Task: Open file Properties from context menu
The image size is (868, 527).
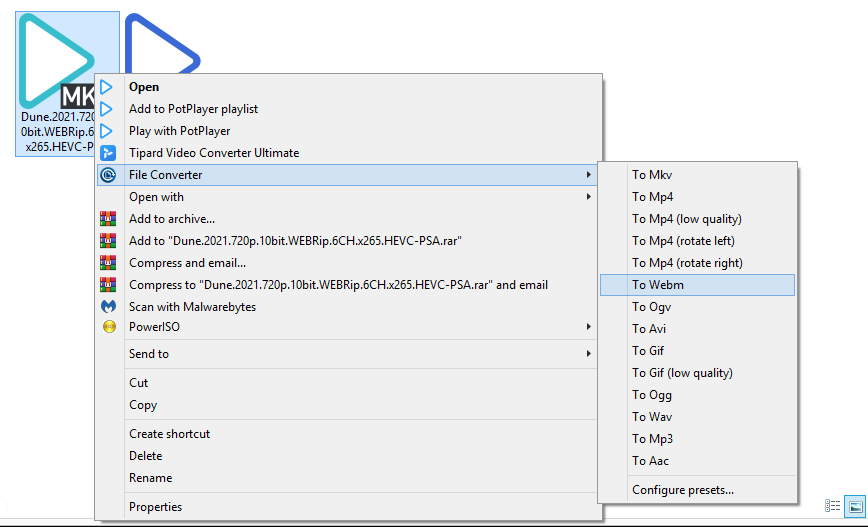Action: 155,507
